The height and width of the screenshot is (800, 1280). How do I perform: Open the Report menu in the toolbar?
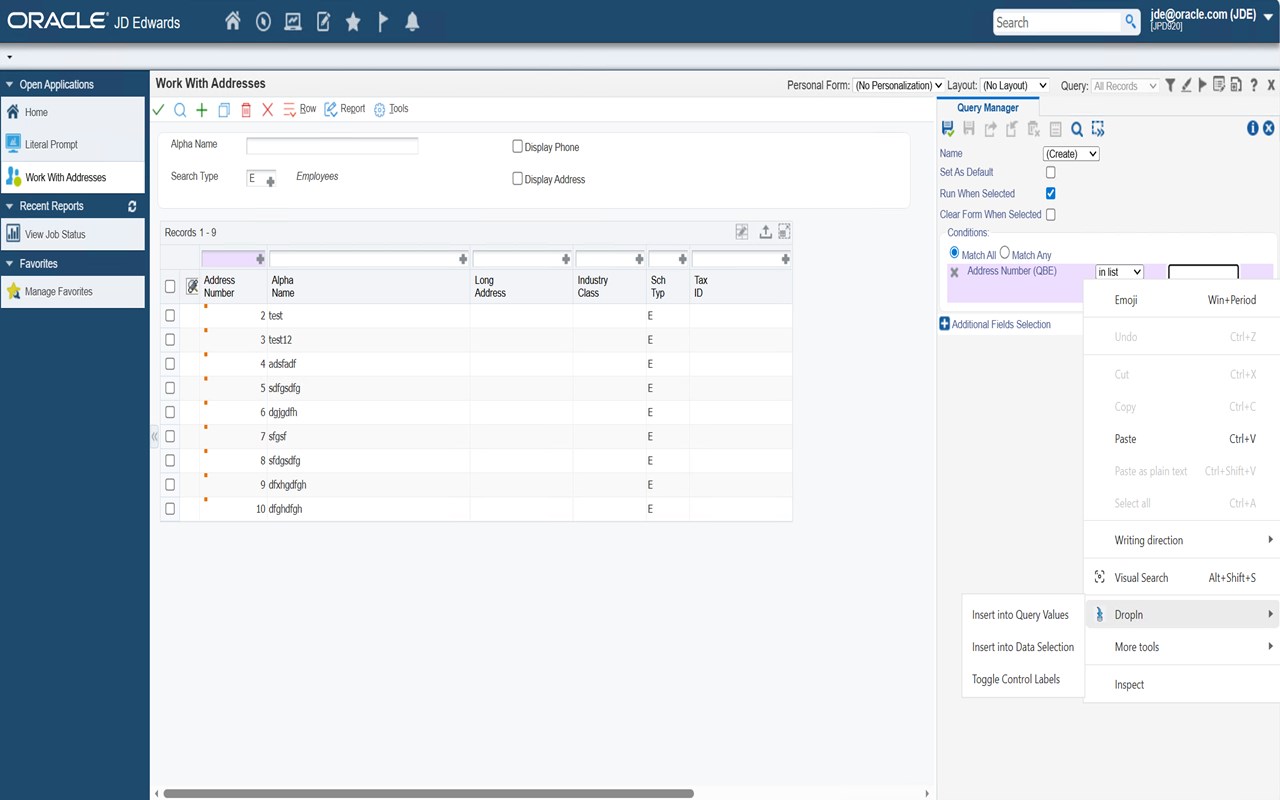(345, 109)
